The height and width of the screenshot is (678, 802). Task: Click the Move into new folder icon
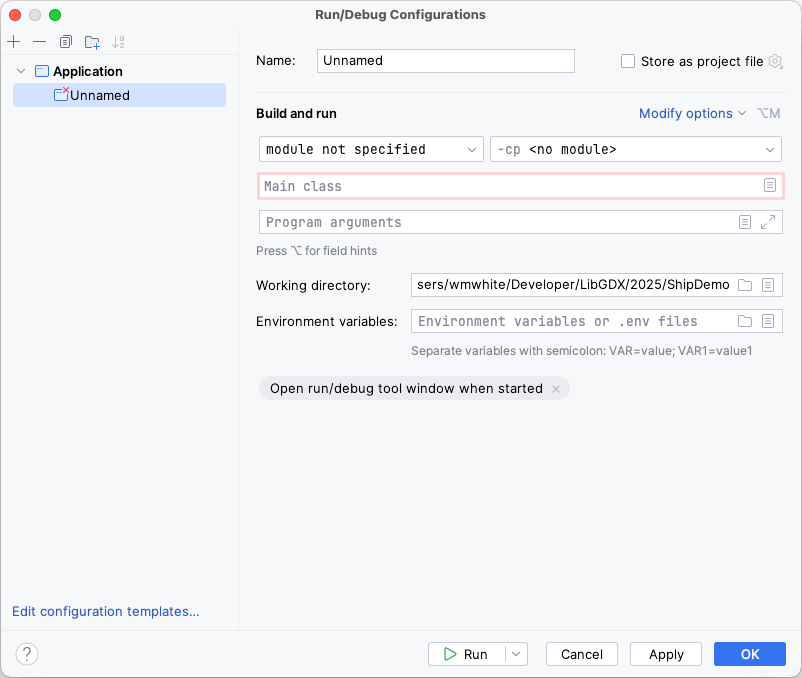click(92, 42)
